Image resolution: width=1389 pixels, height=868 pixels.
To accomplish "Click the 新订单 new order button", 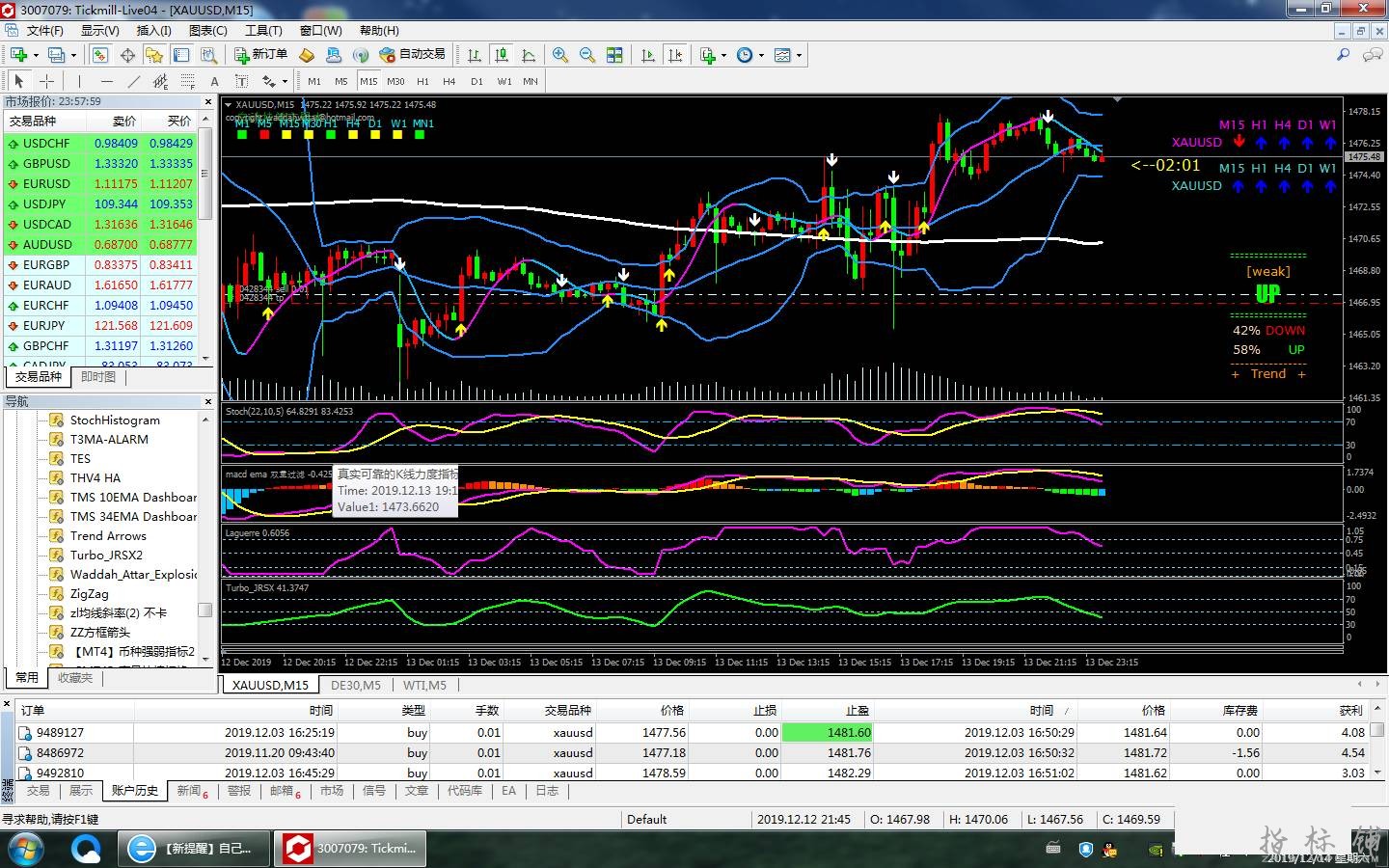I will (260, 55).
